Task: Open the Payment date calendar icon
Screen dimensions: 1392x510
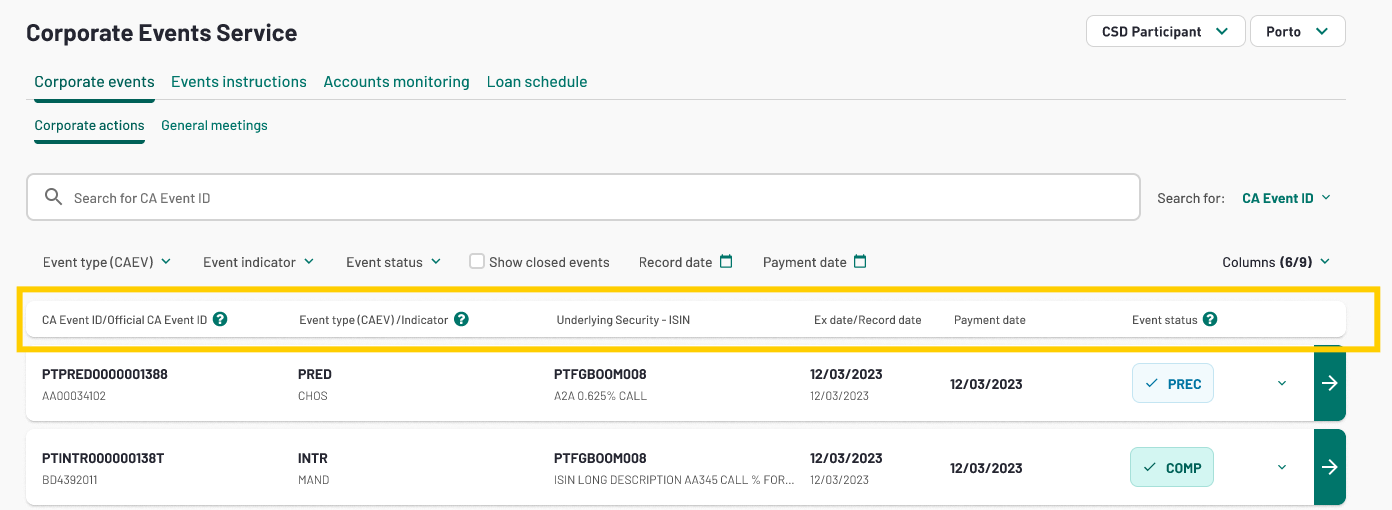Action: tap(860, 262)
